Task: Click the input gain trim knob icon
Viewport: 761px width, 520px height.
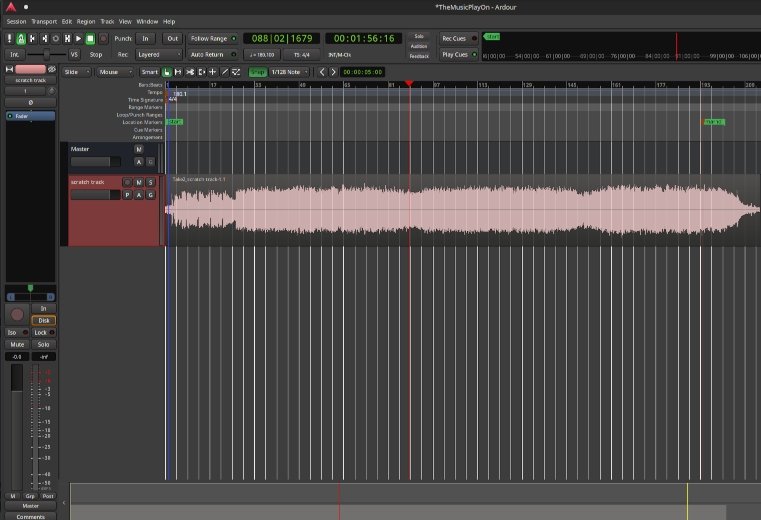Action: [x=51, y=91]
